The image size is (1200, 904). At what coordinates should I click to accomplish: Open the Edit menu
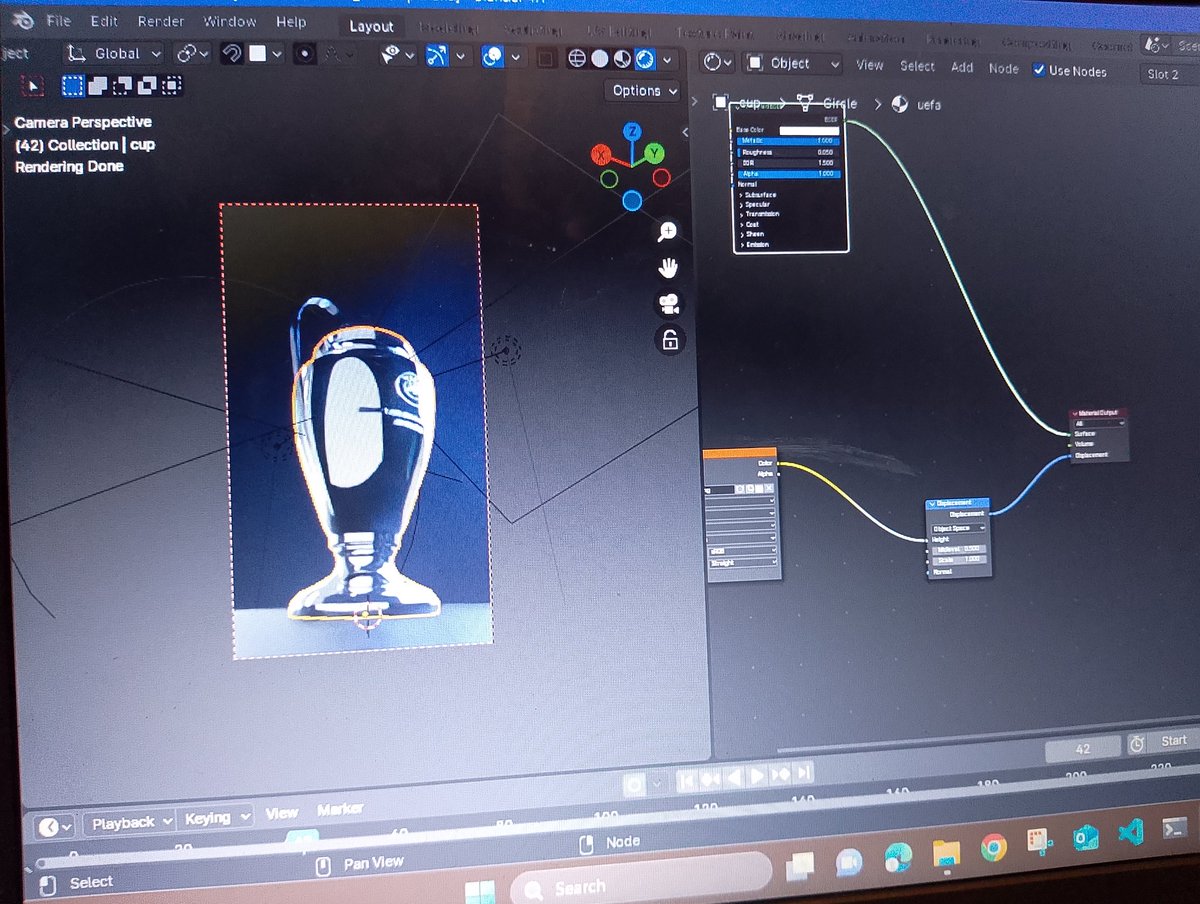[104, 21]
